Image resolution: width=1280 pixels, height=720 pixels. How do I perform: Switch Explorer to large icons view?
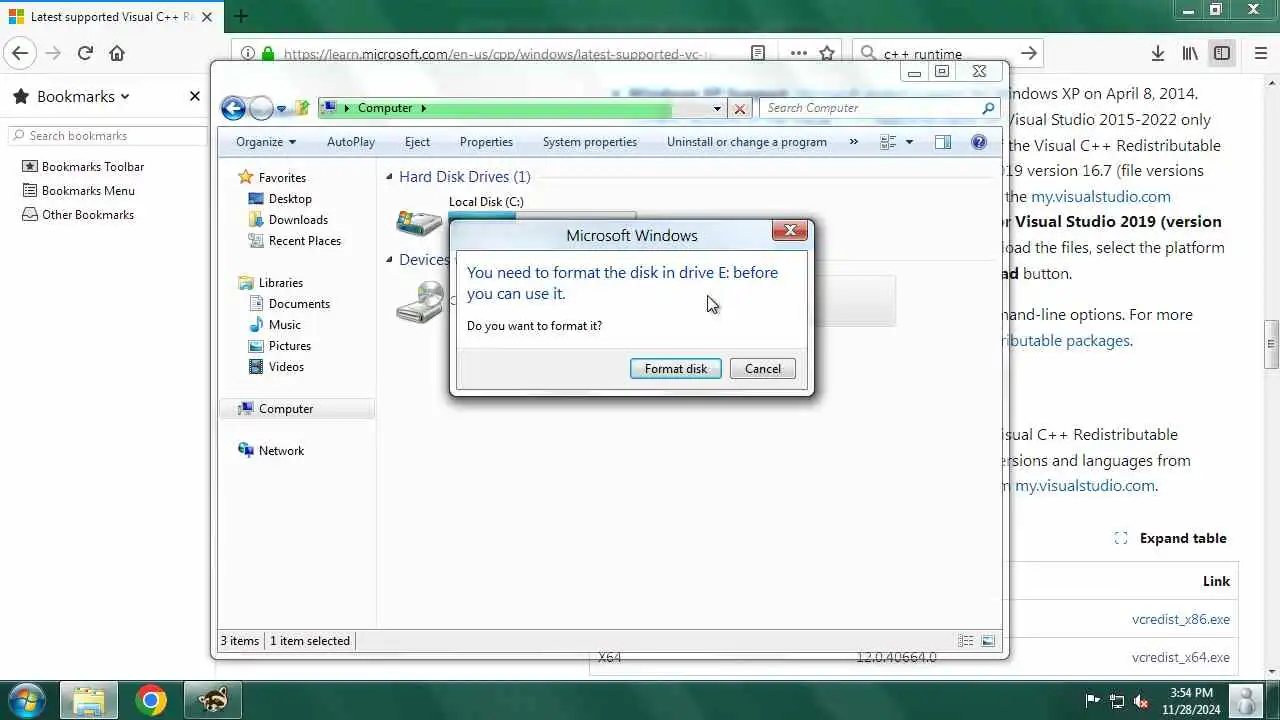tap(988, 641)
